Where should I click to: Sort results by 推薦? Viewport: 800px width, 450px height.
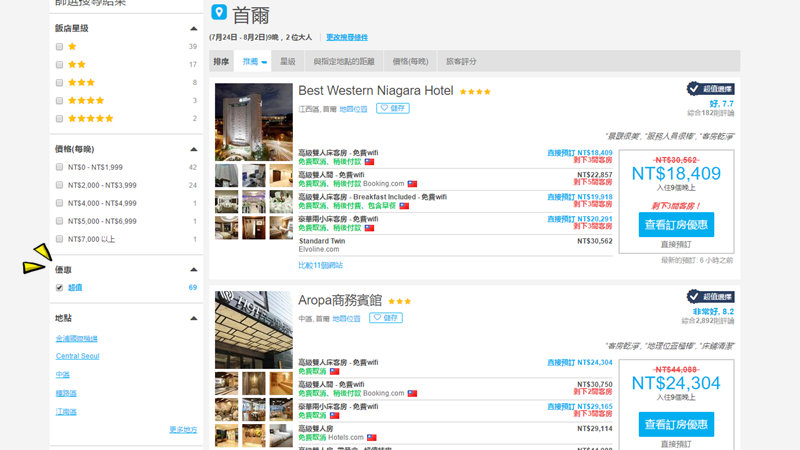pyautogui.click(x=253, y=61)
